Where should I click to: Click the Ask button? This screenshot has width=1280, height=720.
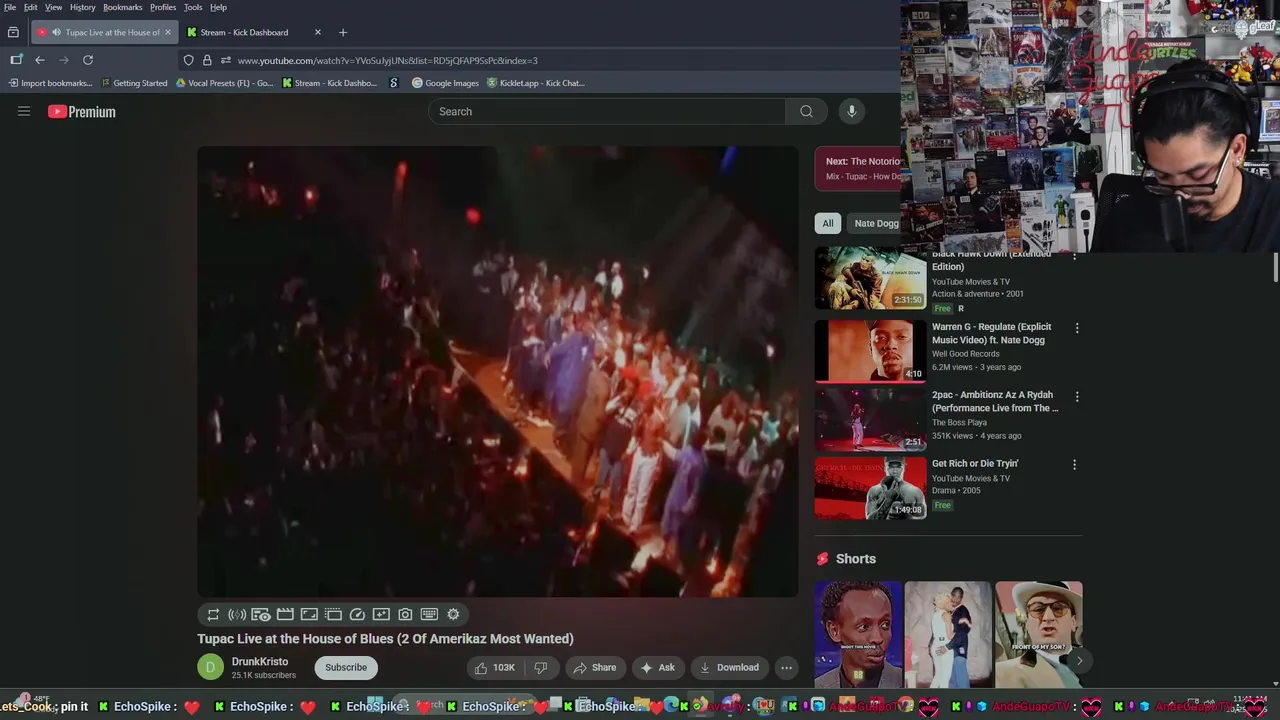click(x=658, y=667)
